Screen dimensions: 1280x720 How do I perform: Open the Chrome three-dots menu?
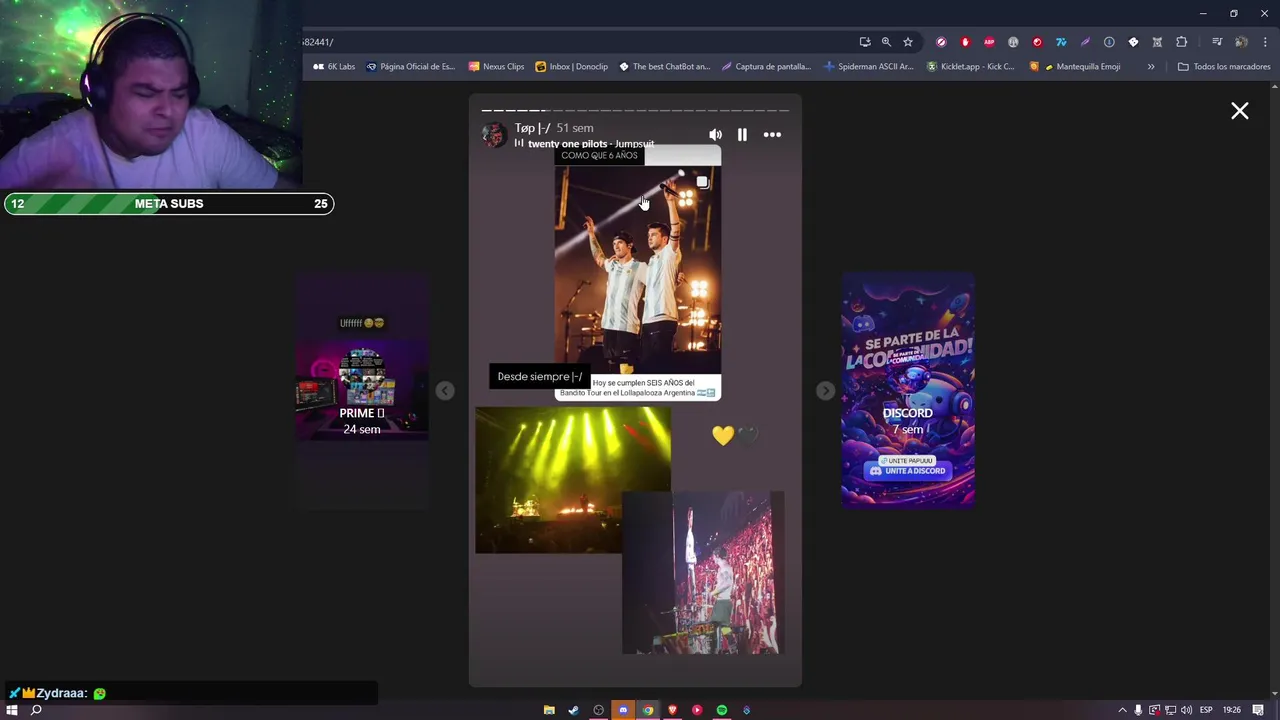pos(1265,42)
